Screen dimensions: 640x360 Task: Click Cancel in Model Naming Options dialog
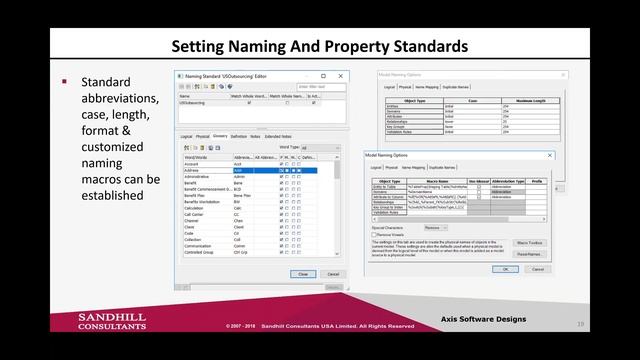coord(538,269)
